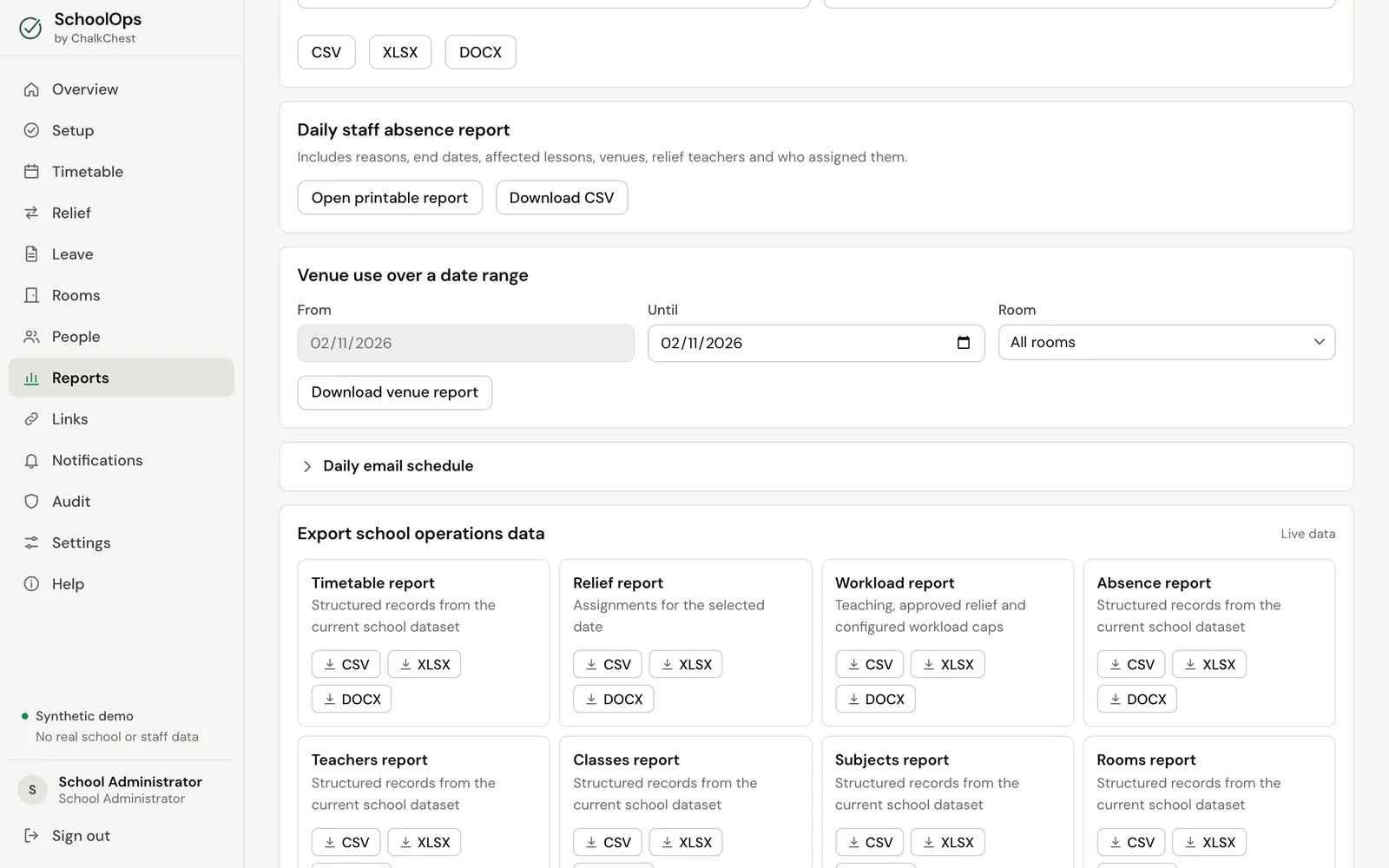Export Absence report as DOCX
The image size is (1389, 868).
click(x=1137, y=699)
